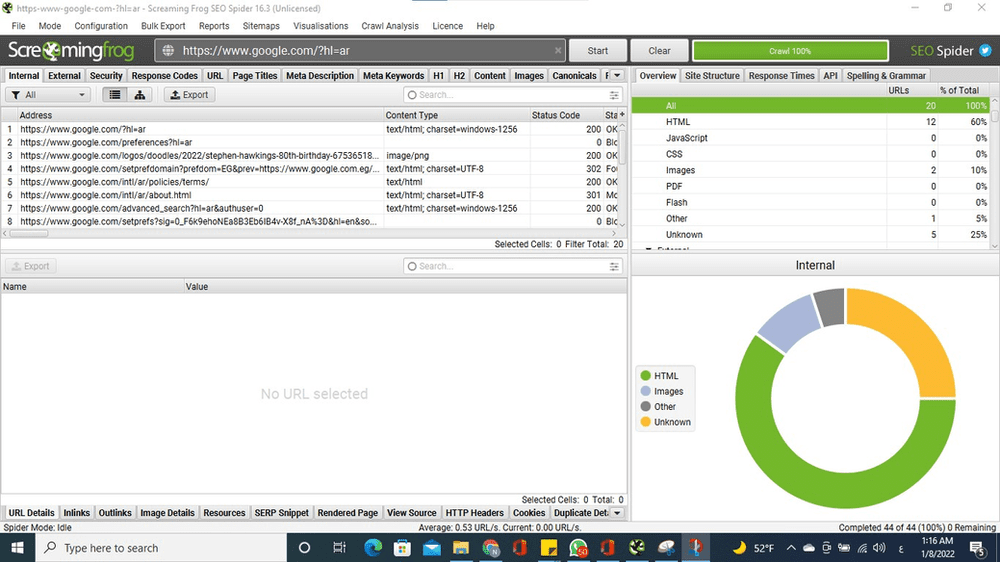Image resolution: width=1000 pixels, height=562 pixels.
Task: Switch to the Site Structure tab
Action: click(712, 75)
